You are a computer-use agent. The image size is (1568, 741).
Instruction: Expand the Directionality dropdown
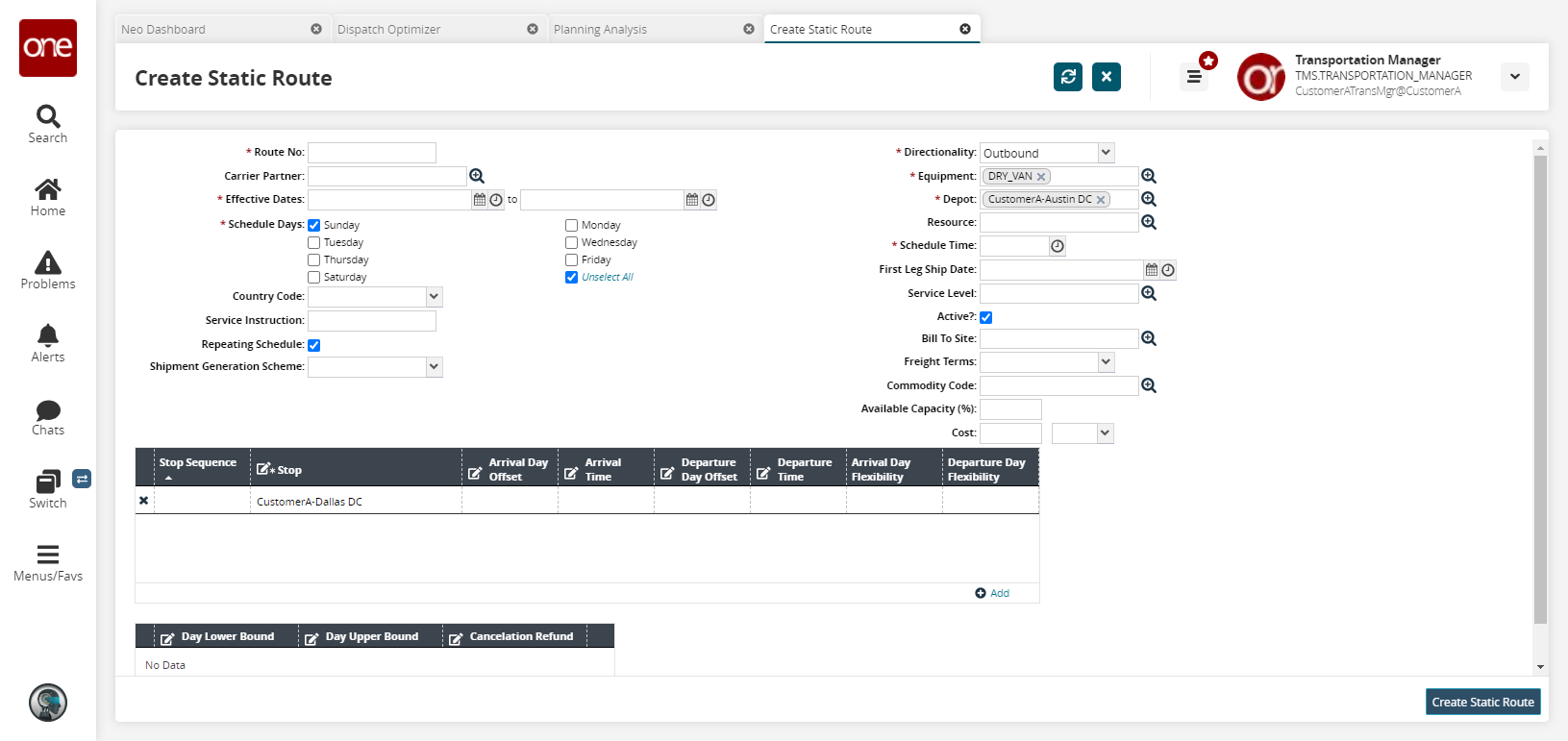(1106, 153)
